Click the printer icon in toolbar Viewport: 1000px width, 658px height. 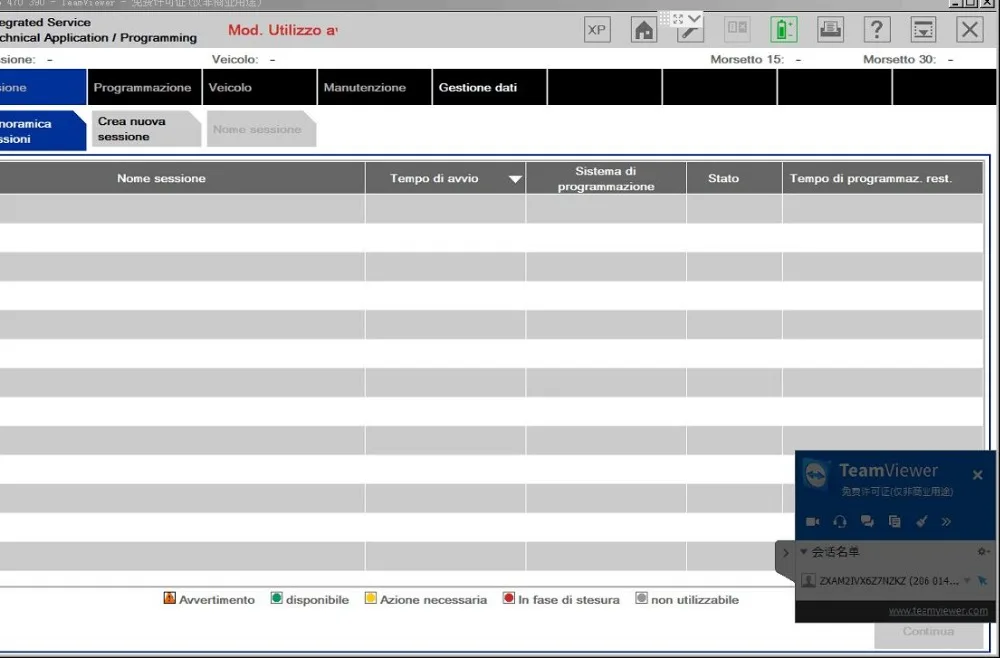point(830,29)
